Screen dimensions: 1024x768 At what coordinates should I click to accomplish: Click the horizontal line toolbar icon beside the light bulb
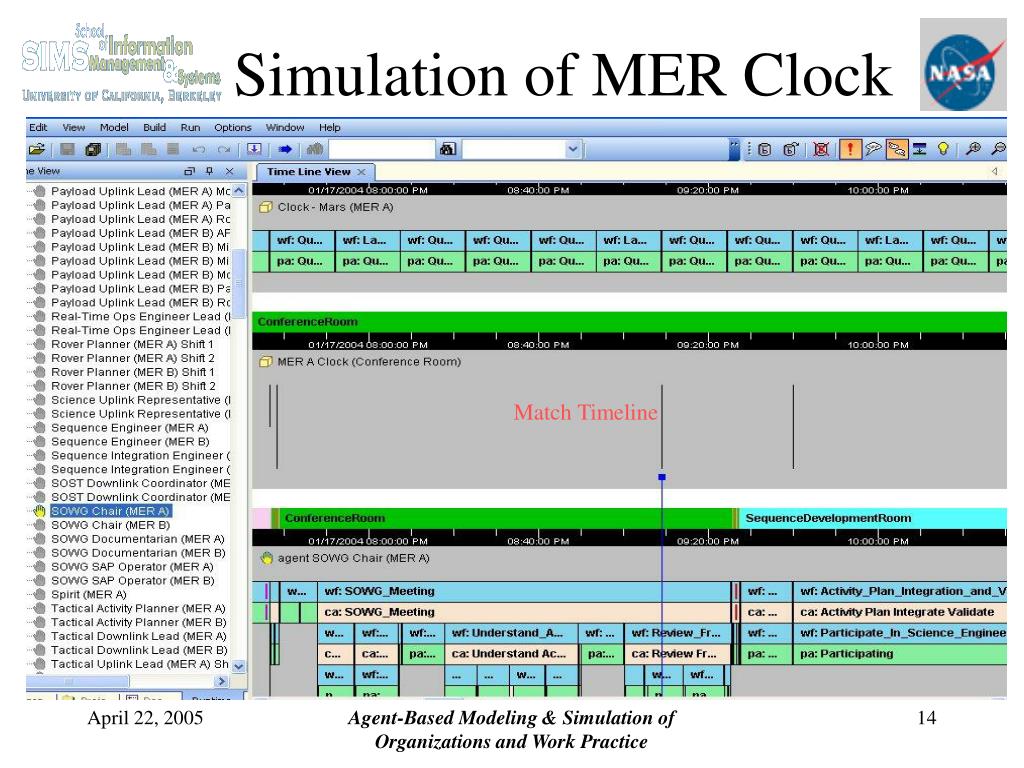click(920, 150)
